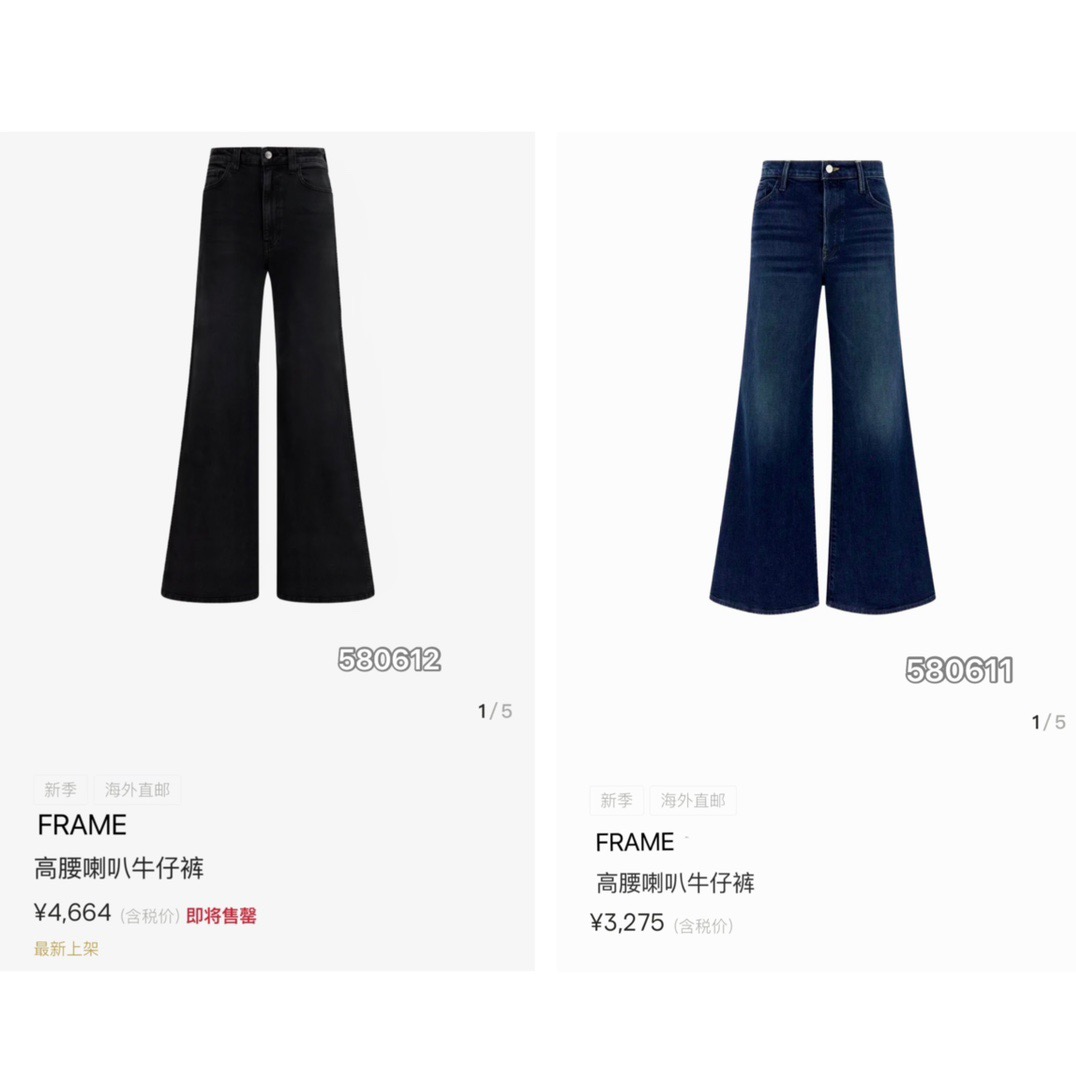Open blue 高腰喇叭牛仔裤 product title
The height and width of the screenshot is (1076, 1076).
675,882
